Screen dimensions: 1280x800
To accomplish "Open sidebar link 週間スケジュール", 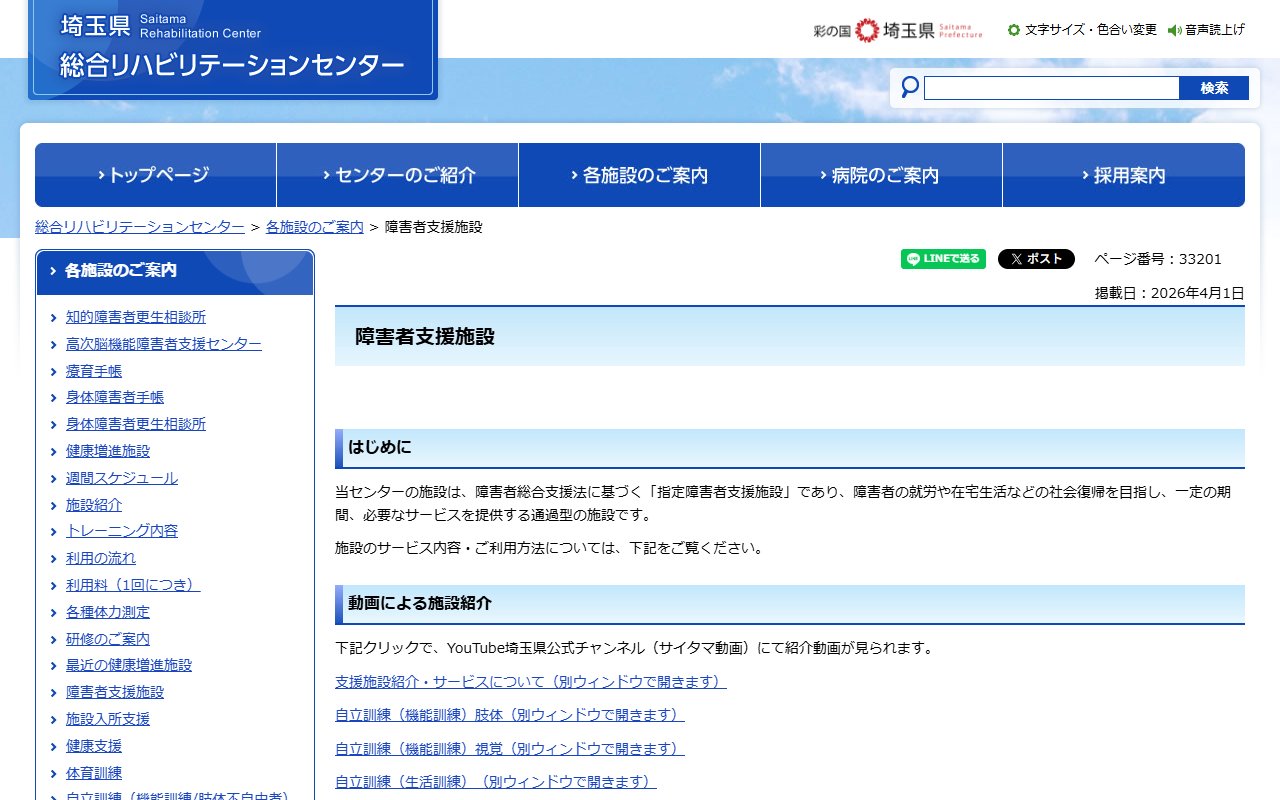I will (x=122, y=478).
